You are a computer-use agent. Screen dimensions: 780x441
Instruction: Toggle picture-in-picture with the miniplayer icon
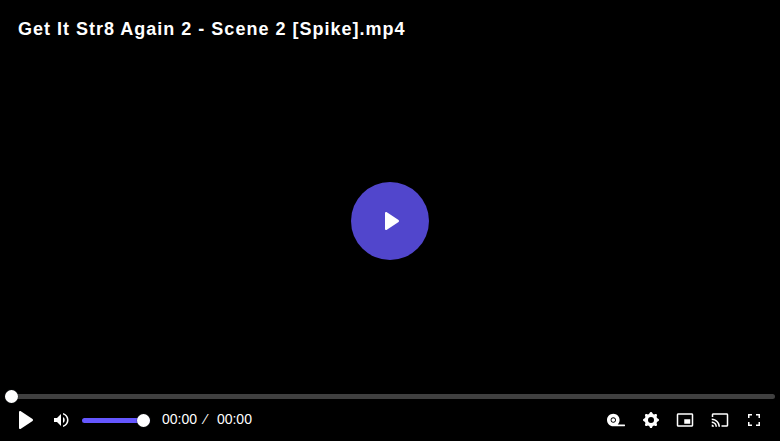[x=685, y=420]
